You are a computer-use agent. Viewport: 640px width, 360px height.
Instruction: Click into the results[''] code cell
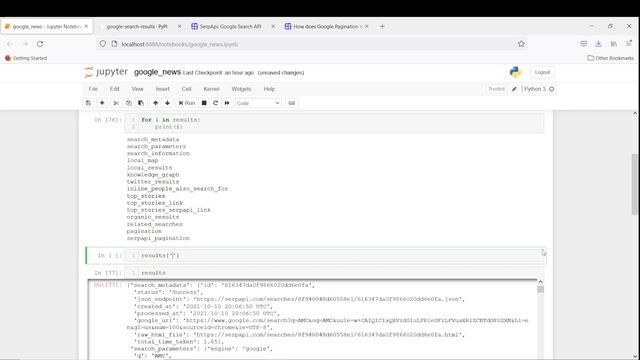[335, 256]
